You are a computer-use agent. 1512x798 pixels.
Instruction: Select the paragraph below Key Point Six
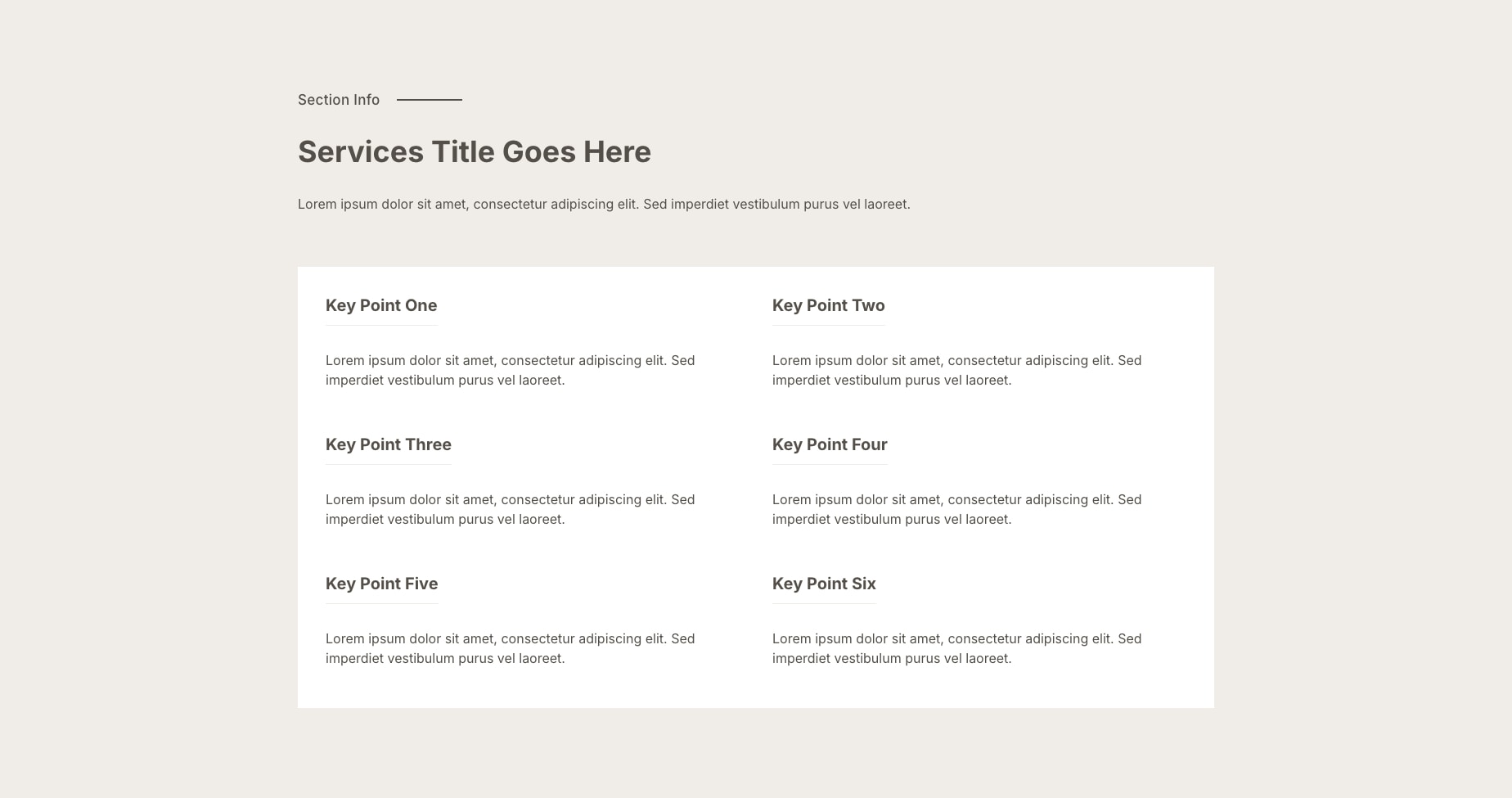956,648
